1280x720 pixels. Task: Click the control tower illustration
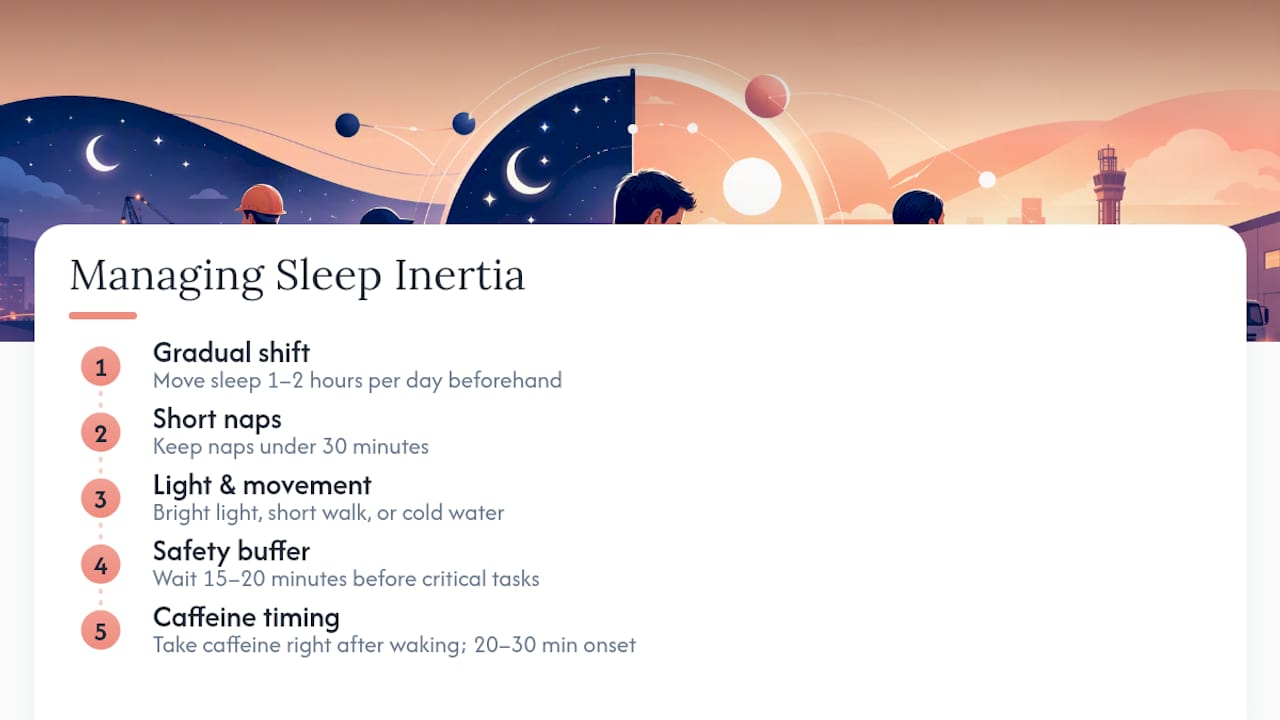1108,185
